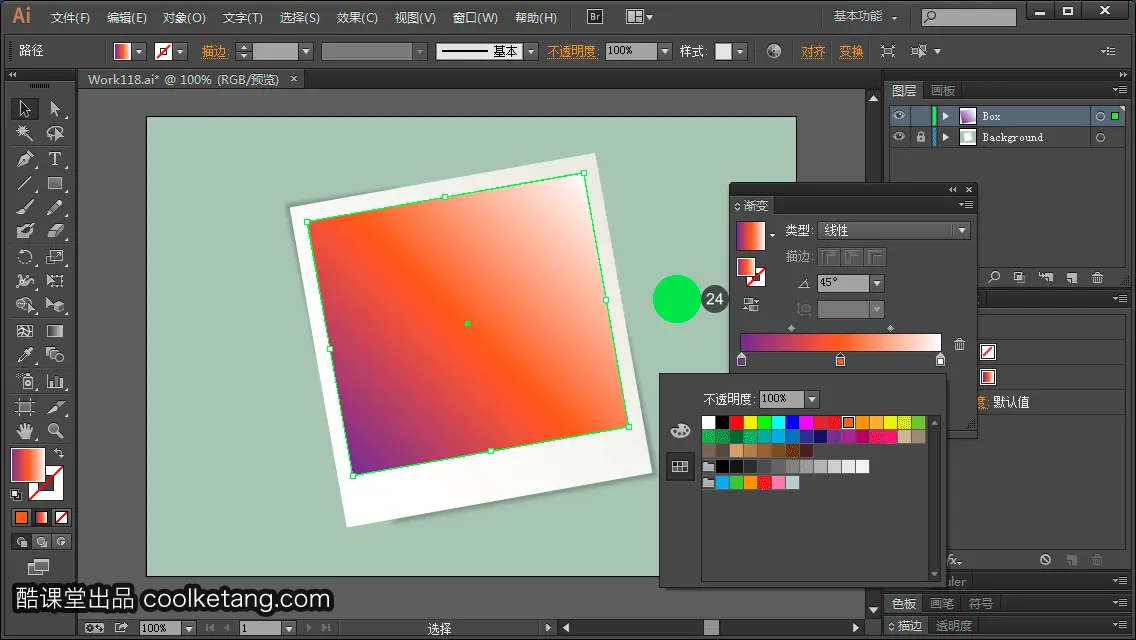Hide the Box layer
Screen dimensions: 1136x640
click(899, 116)
